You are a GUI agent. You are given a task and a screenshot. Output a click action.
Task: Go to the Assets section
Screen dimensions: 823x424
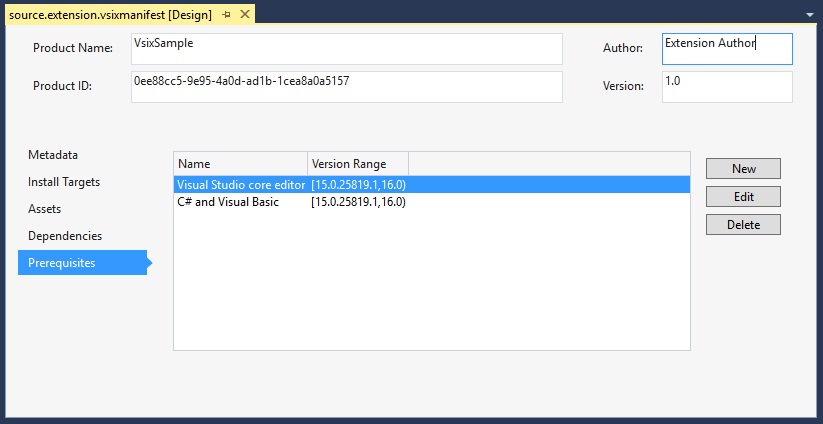[45, 209]
